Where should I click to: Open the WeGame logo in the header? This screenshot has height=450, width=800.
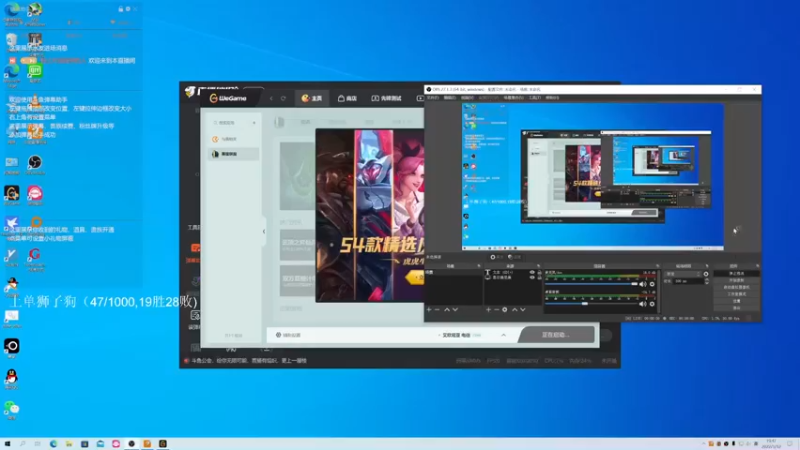[229, 98]
